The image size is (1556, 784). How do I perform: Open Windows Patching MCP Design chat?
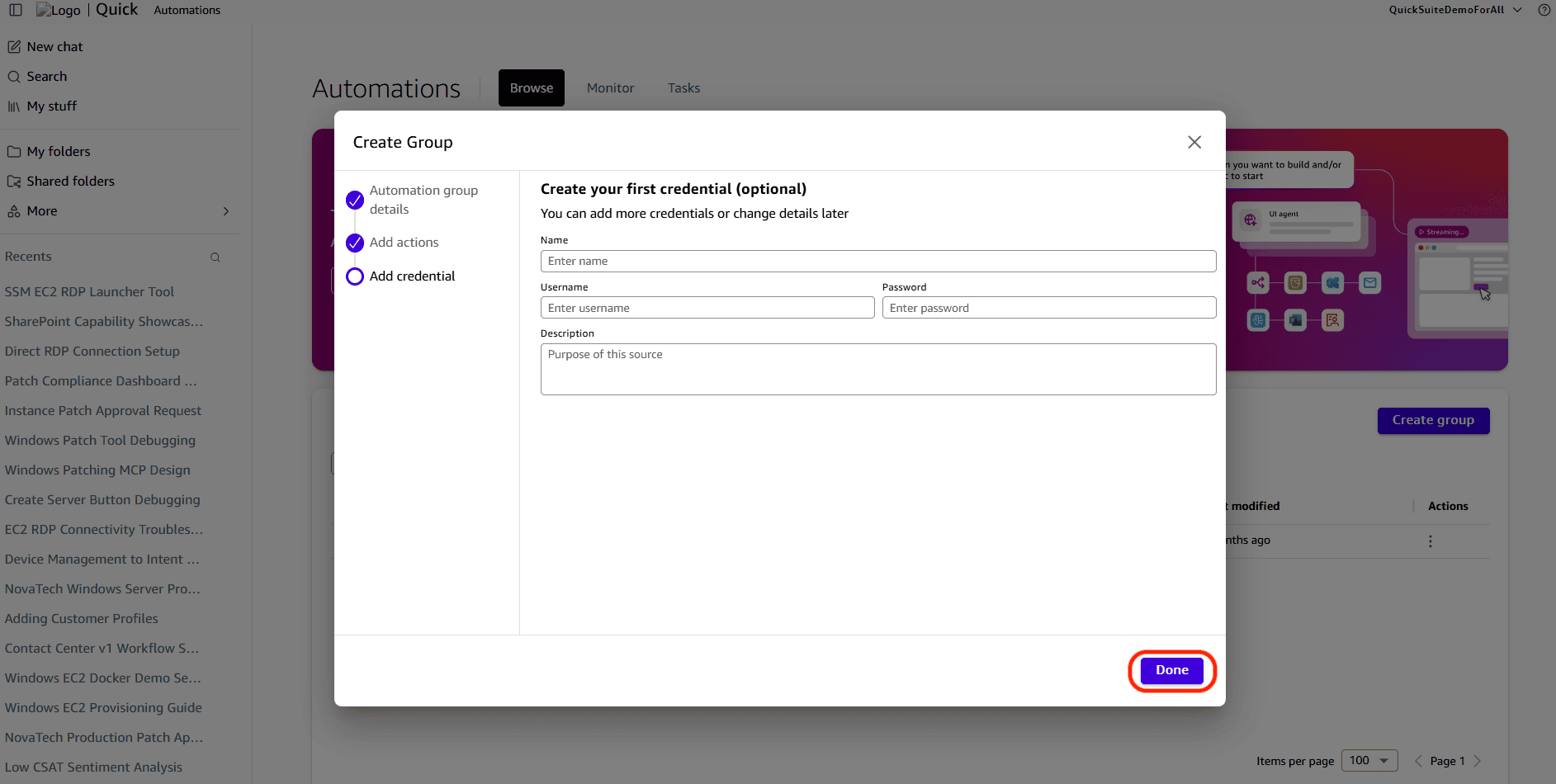tap(97, 470)
